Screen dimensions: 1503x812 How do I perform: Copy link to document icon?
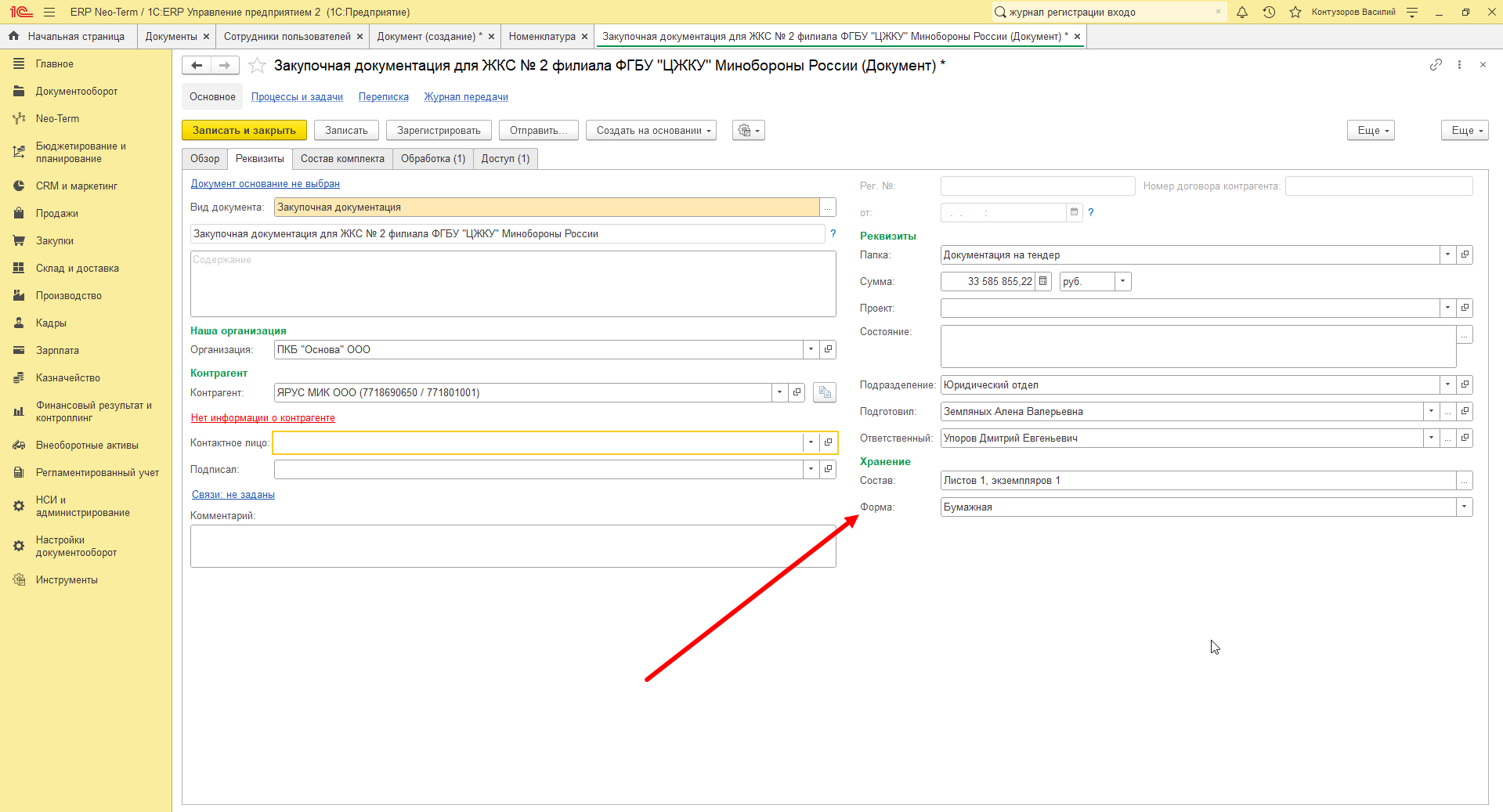pos(1436,65)
